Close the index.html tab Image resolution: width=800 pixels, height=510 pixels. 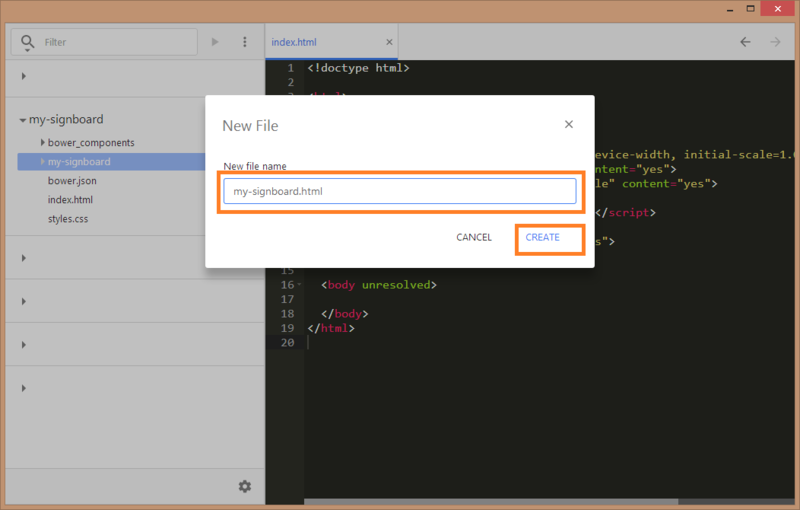coord(389,42)
